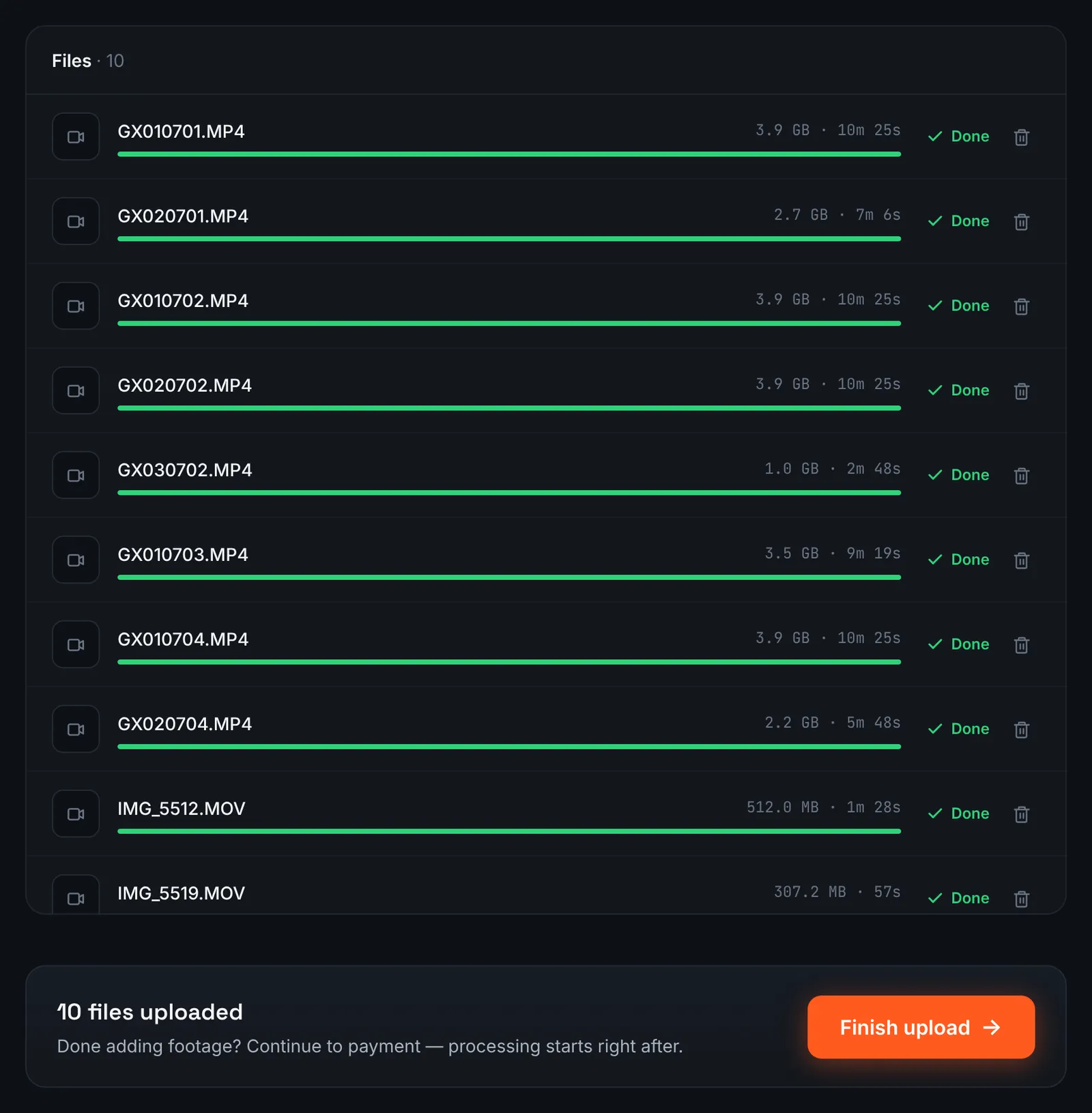Click the trash icon for GX010702.MP4
Screen dimensions: 1092x1113
click(x=1021, y=306)
